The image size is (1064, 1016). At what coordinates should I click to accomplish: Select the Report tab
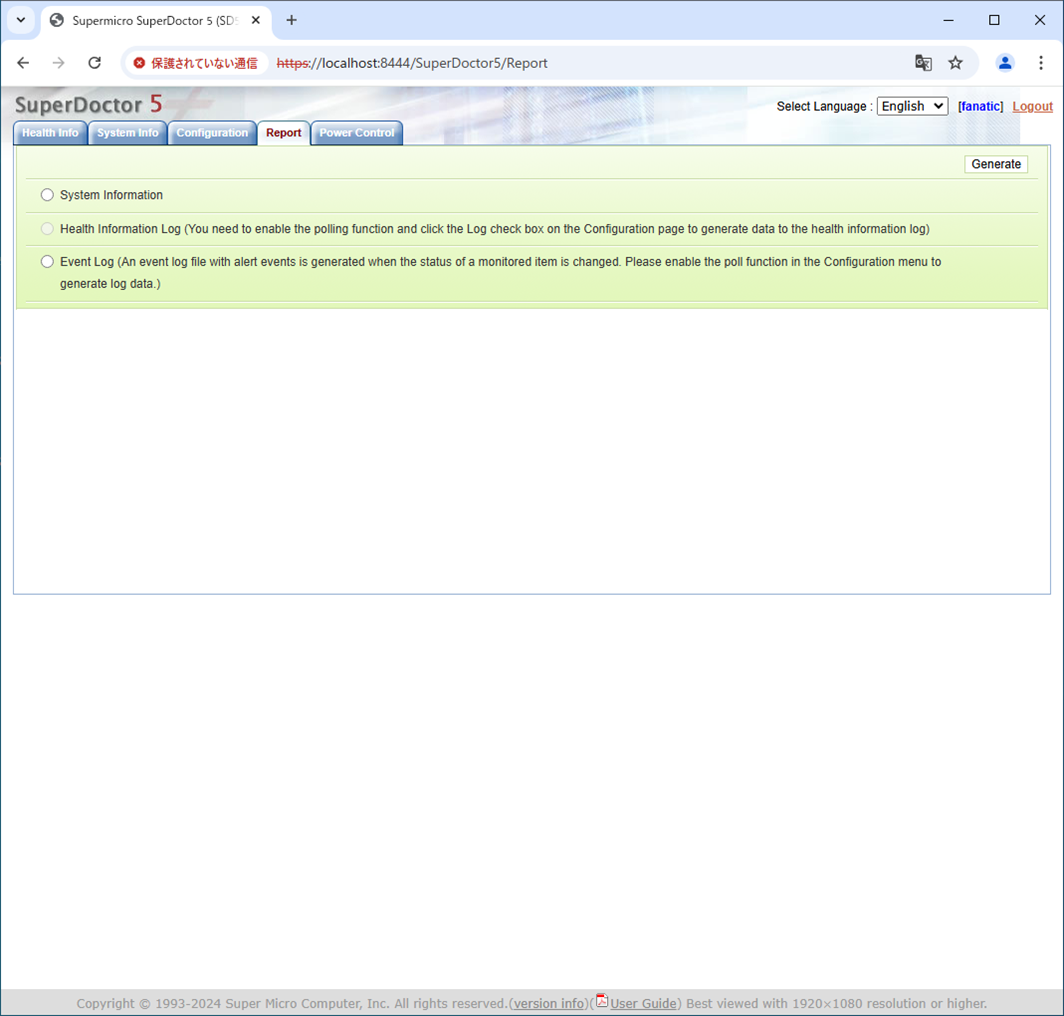pyautogui.click(x=284, y=133)
